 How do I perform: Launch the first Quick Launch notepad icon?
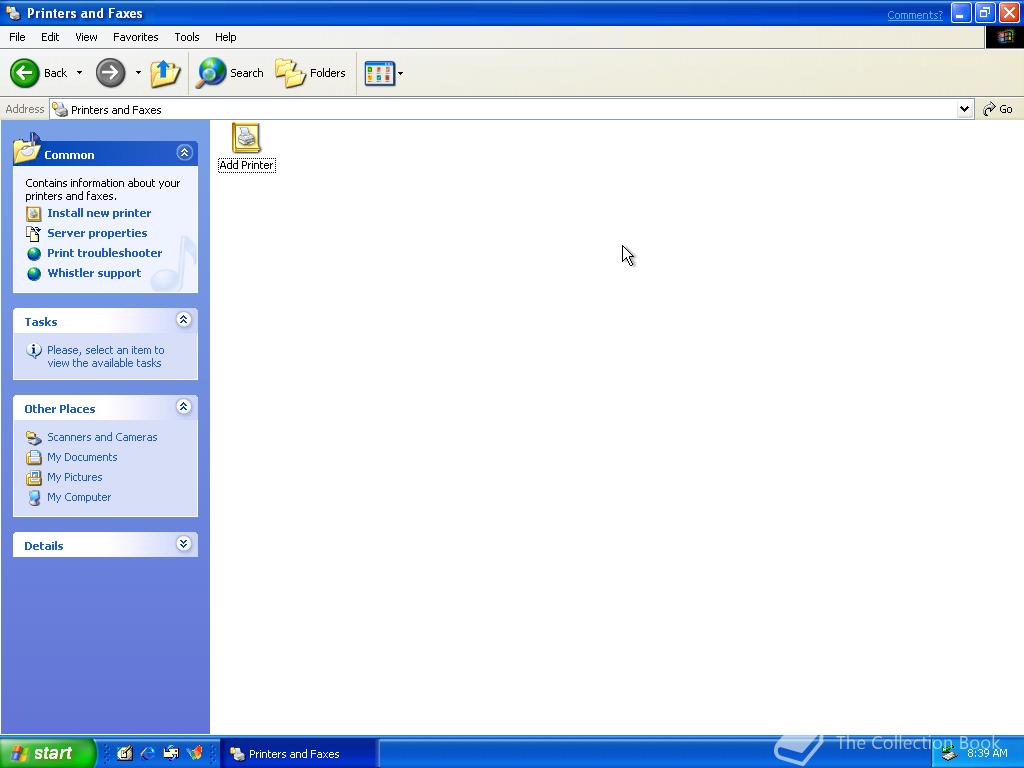point(124,753)
